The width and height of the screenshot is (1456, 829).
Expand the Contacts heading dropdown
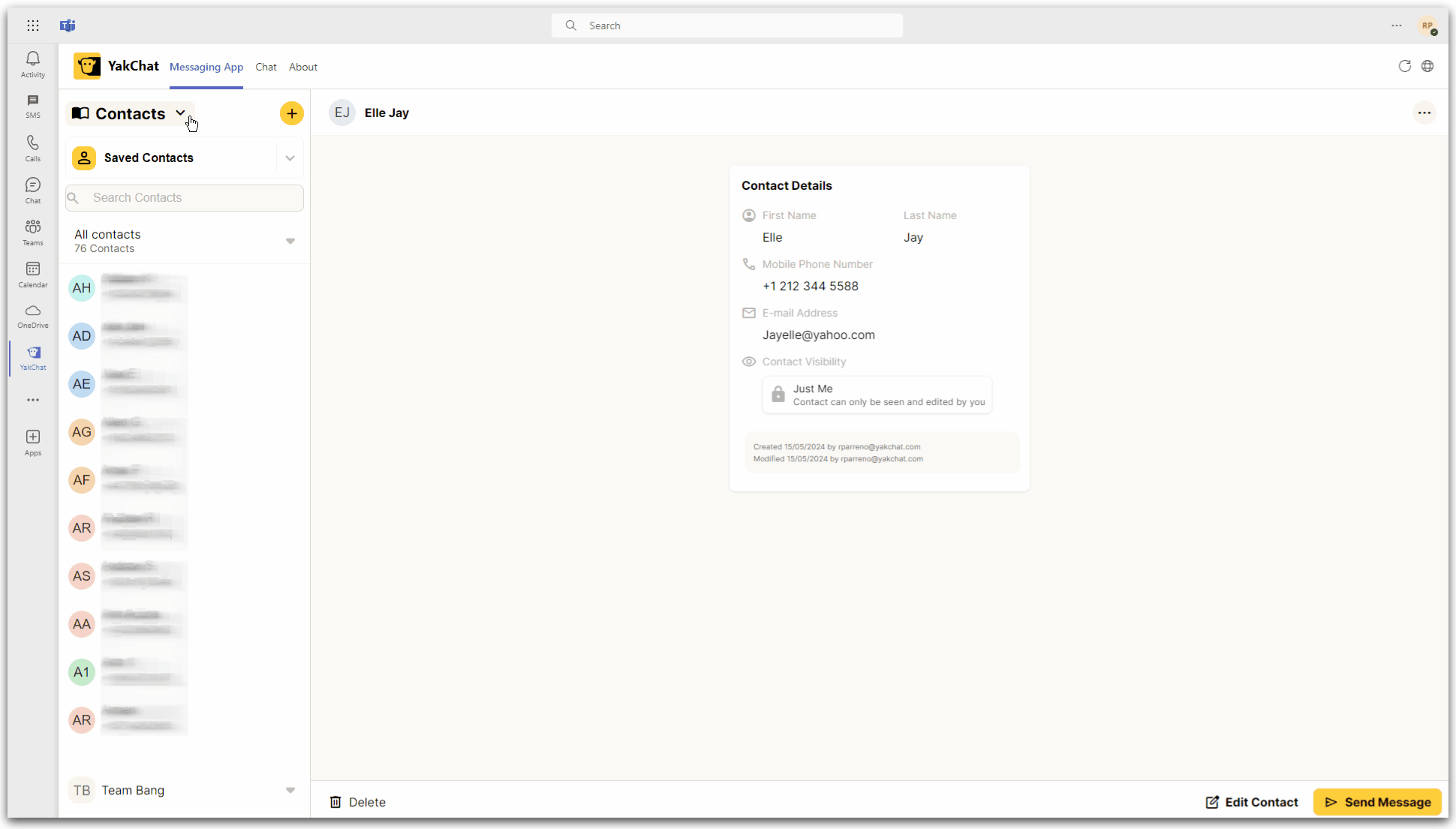(130, 113)
